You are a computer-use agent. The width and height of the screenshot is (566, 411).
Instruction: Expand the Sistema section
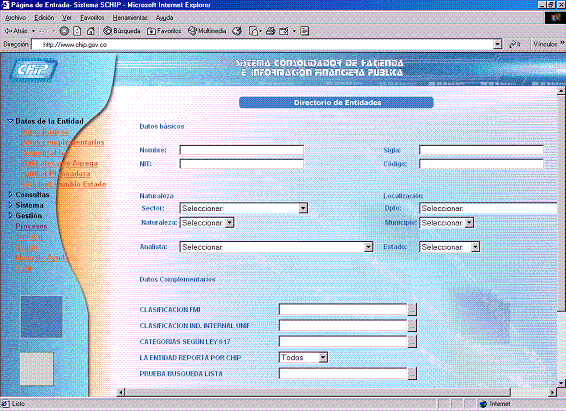coord(10,205)
